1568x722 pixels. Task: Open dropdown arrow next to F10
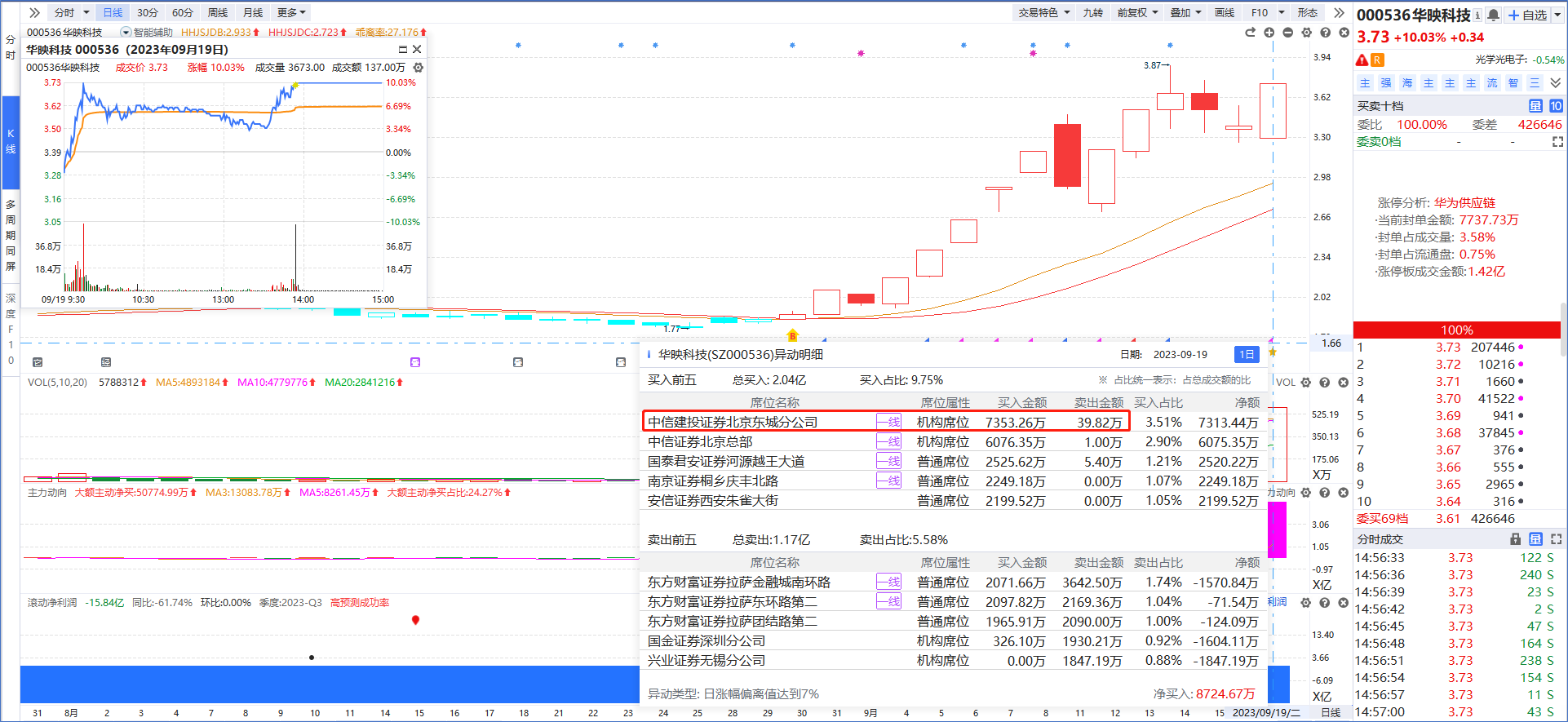[1282, 12]
